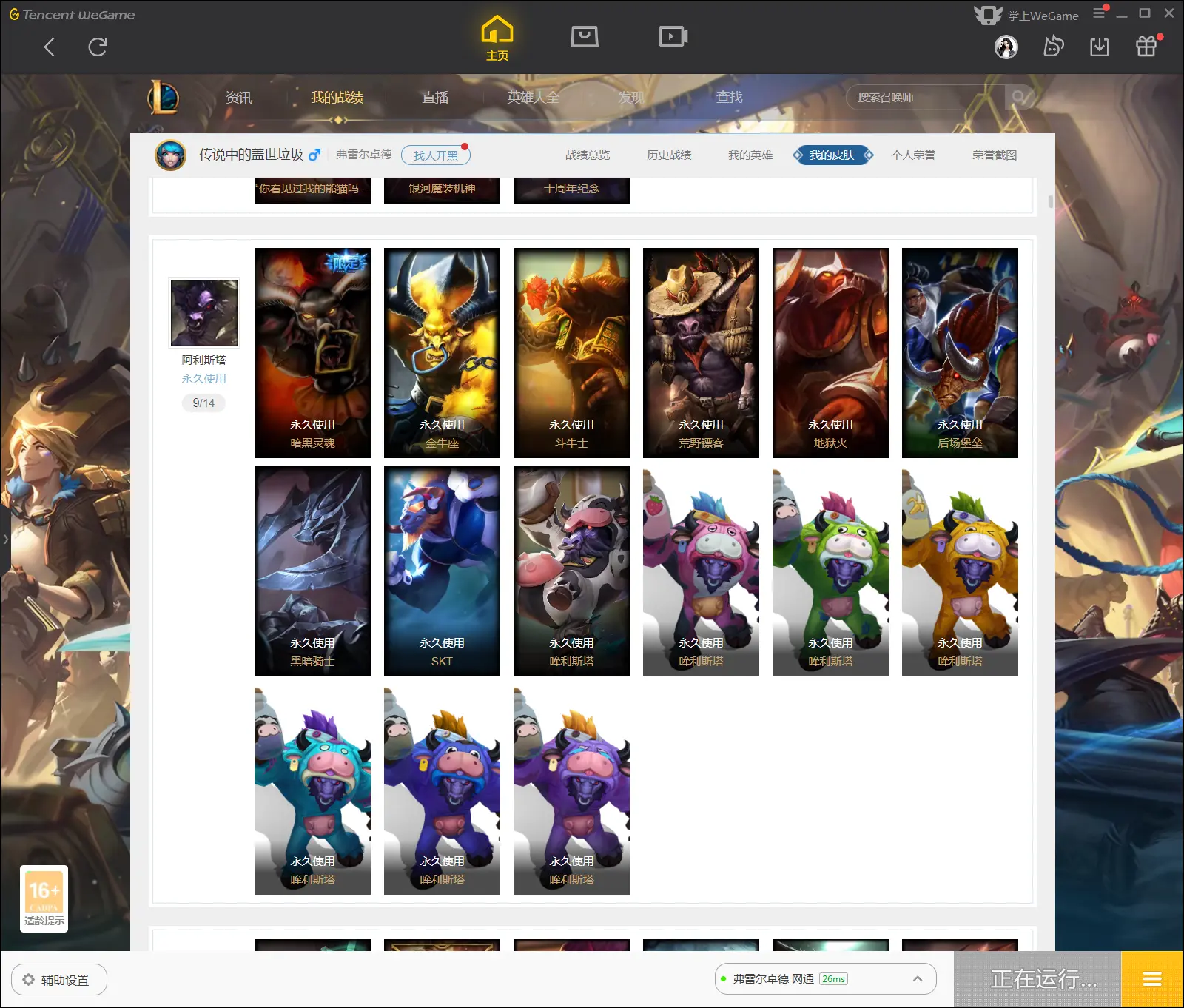Image resolution: width=1184 pixels, height=1008 pixels.
Task: Select the SKT skin card
Action: (x=442, y=571)
